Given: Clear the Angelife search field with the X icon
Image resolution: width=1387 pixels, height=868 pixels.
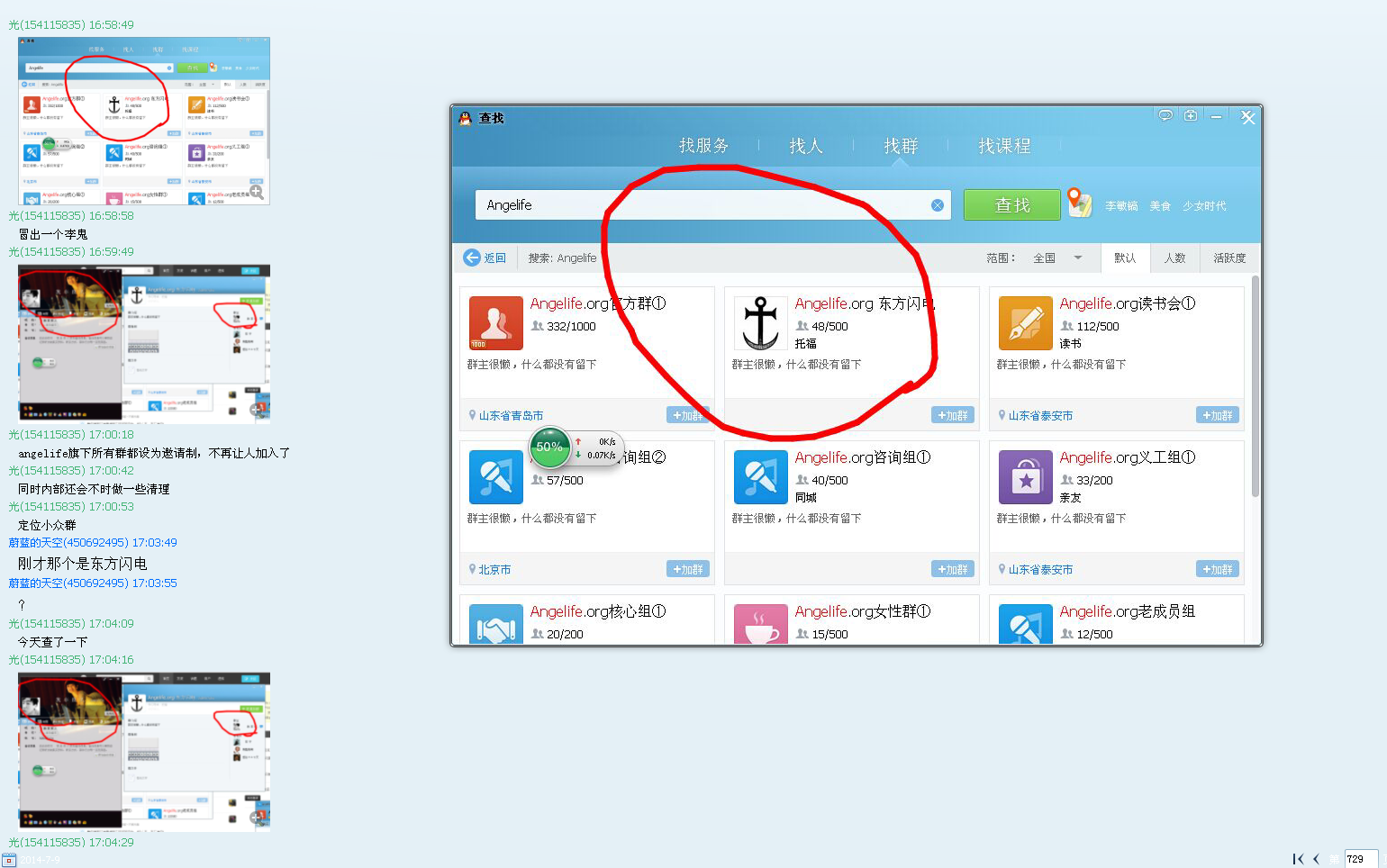Looking at the screenshot, I should pyautogui.click(x=937, y=205).
